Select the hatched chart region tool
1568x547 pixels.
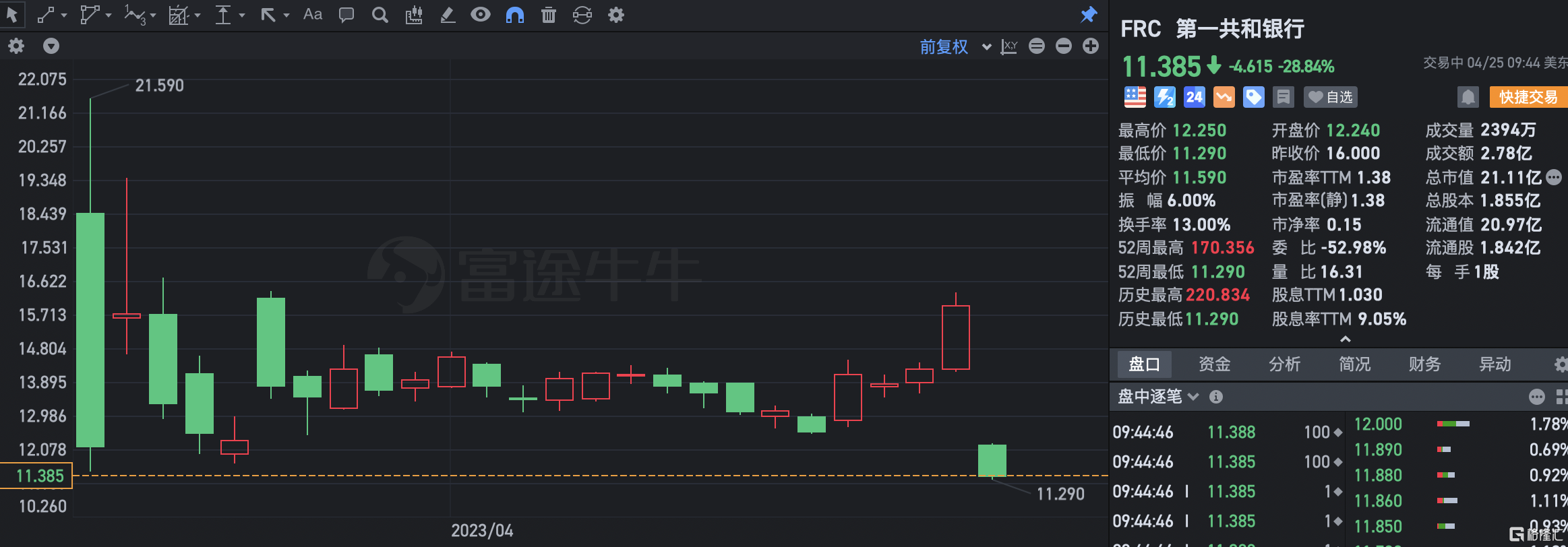[x=179, y=15]
